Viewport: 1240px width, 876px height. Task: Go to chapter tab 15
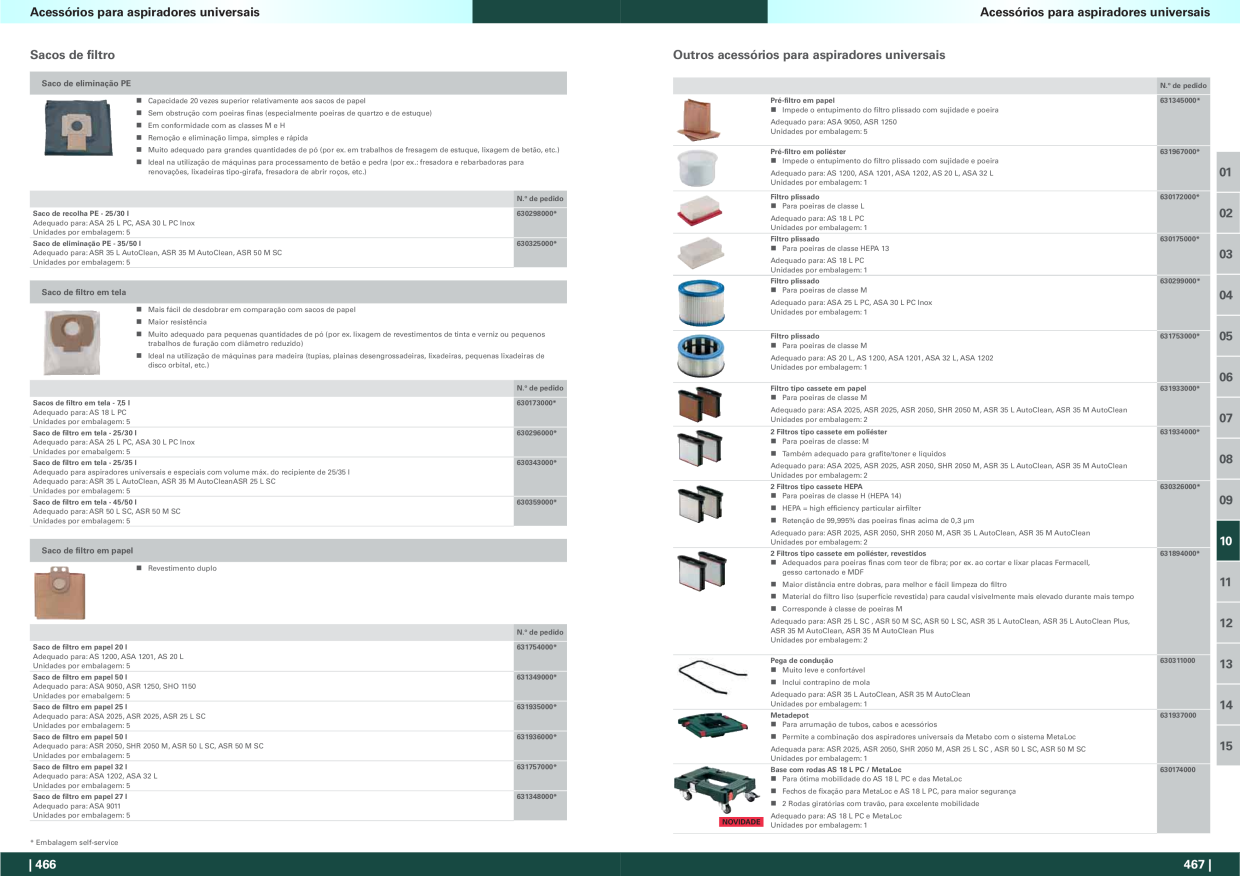[1227, 746]
